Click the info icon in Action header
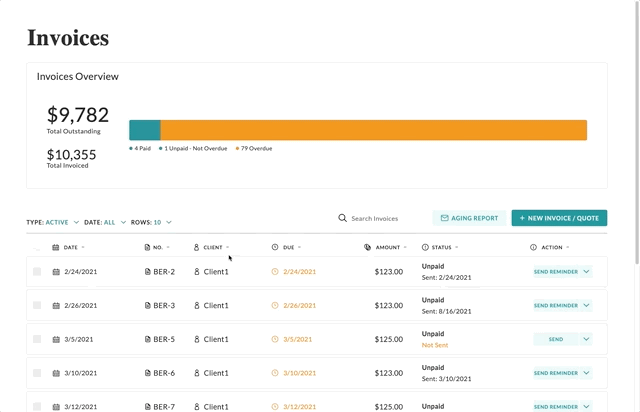Image resolution: width=640 pixels, height=412 pixels. (533, 247)
